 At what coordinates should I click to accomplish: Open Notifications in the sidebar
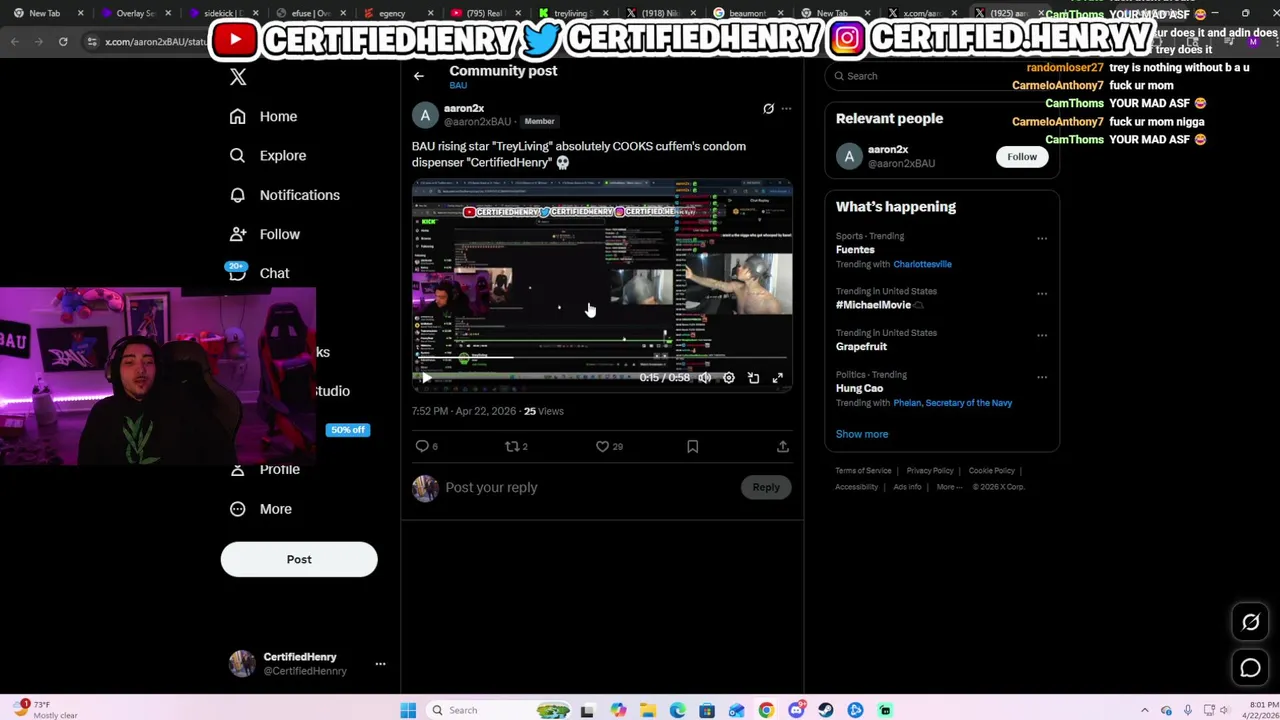tap(285, 195)
